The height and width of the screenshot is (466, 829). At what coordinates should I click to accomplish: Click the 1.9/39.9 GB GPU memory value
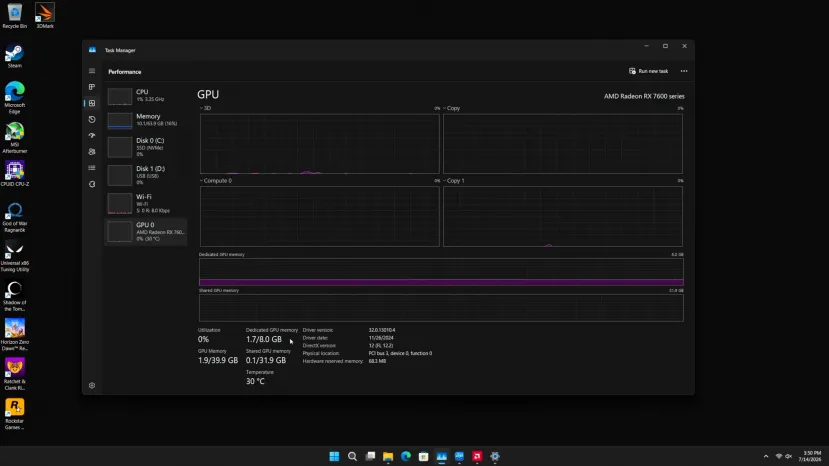click(x=218, y=360)
